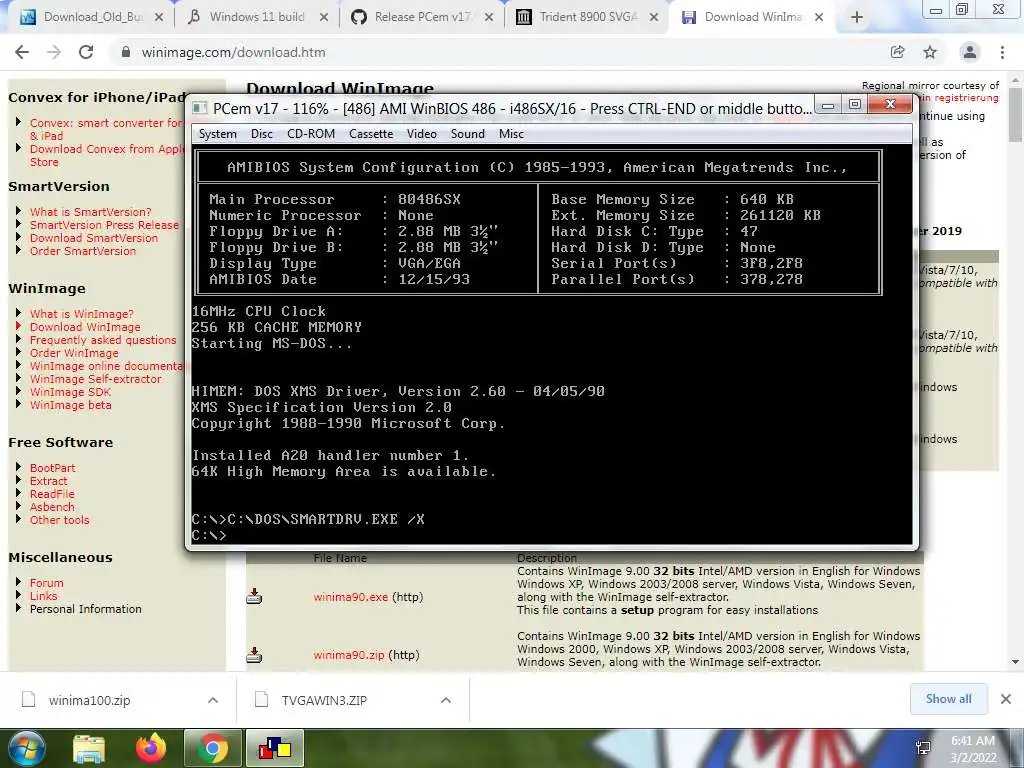The width and height of the screenshot is (1024, 768).
Task: Open the Links page link
Action: (x=43, y=596)
